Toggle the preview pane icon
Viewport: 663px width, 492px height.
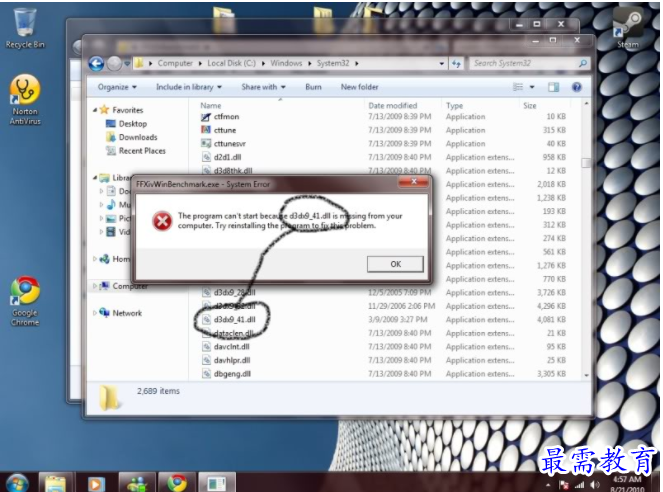(553, 87)
